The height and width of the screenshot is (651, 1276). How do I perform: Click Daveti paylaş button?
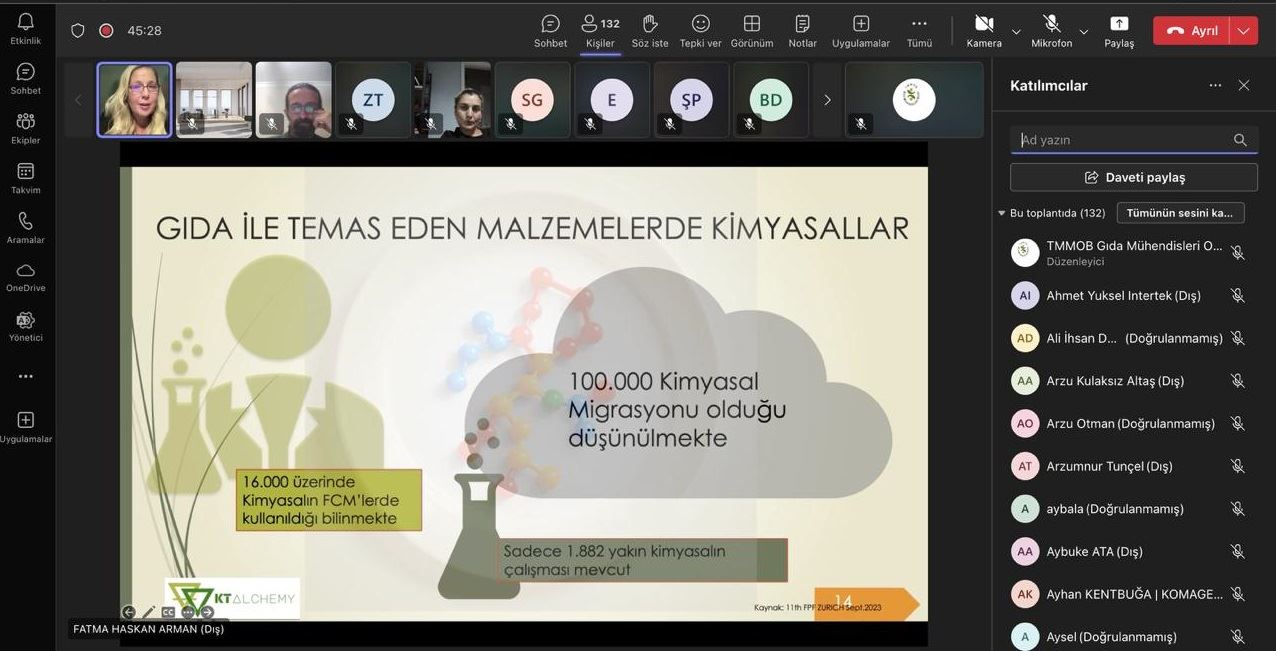pos(1133,177)
